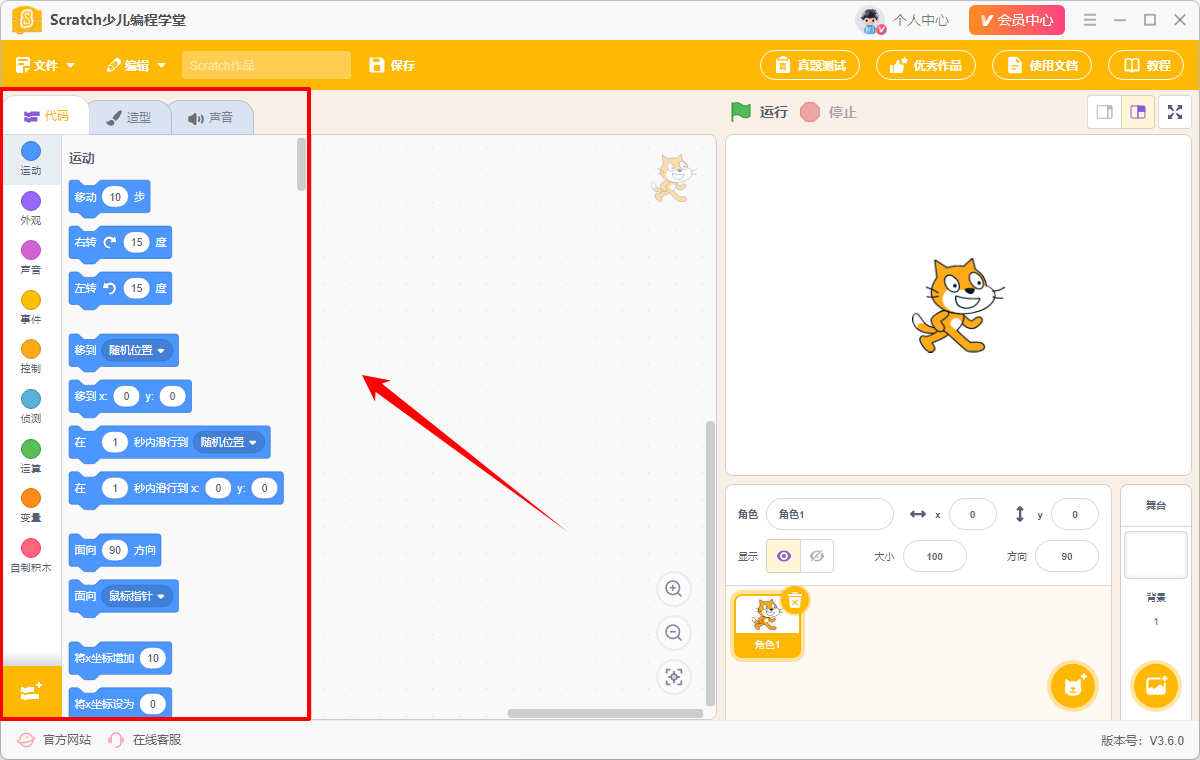Click the sprite name field 角色1

coord(830,514)
